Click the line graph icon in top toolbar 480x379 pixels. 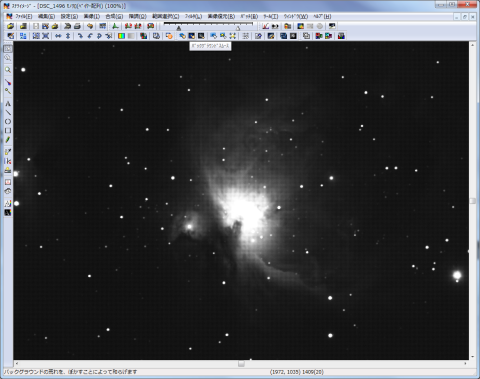266,26
